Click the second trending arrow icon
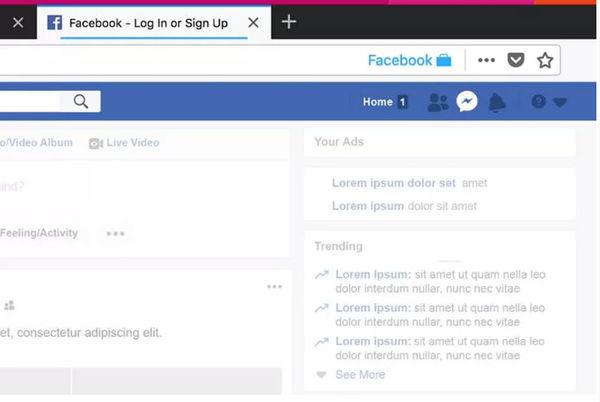This screenshot has height=402, width=600. [322, 308]
